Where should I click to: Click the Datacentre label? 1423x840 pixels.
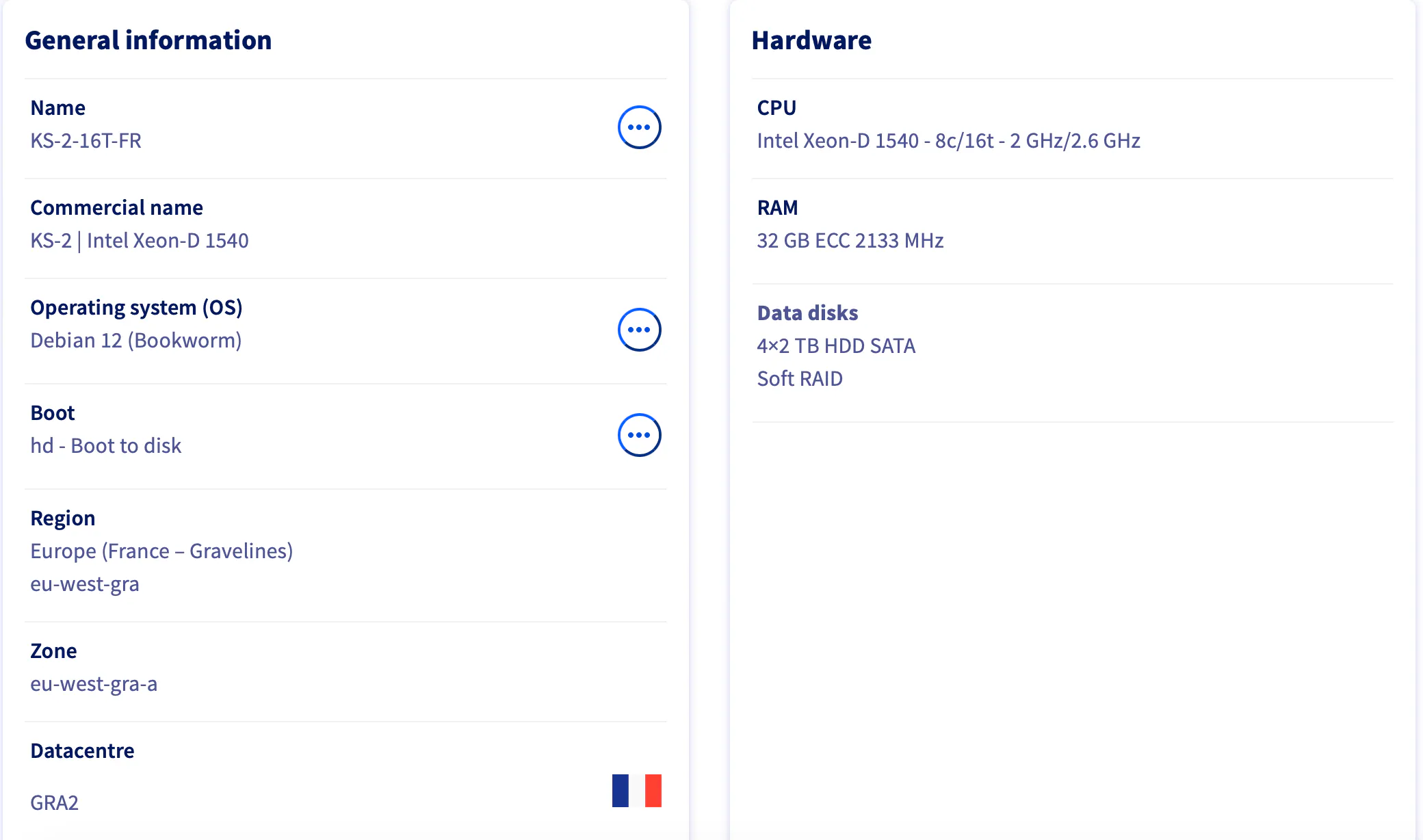pyautogui.click(x=82, y=751)
